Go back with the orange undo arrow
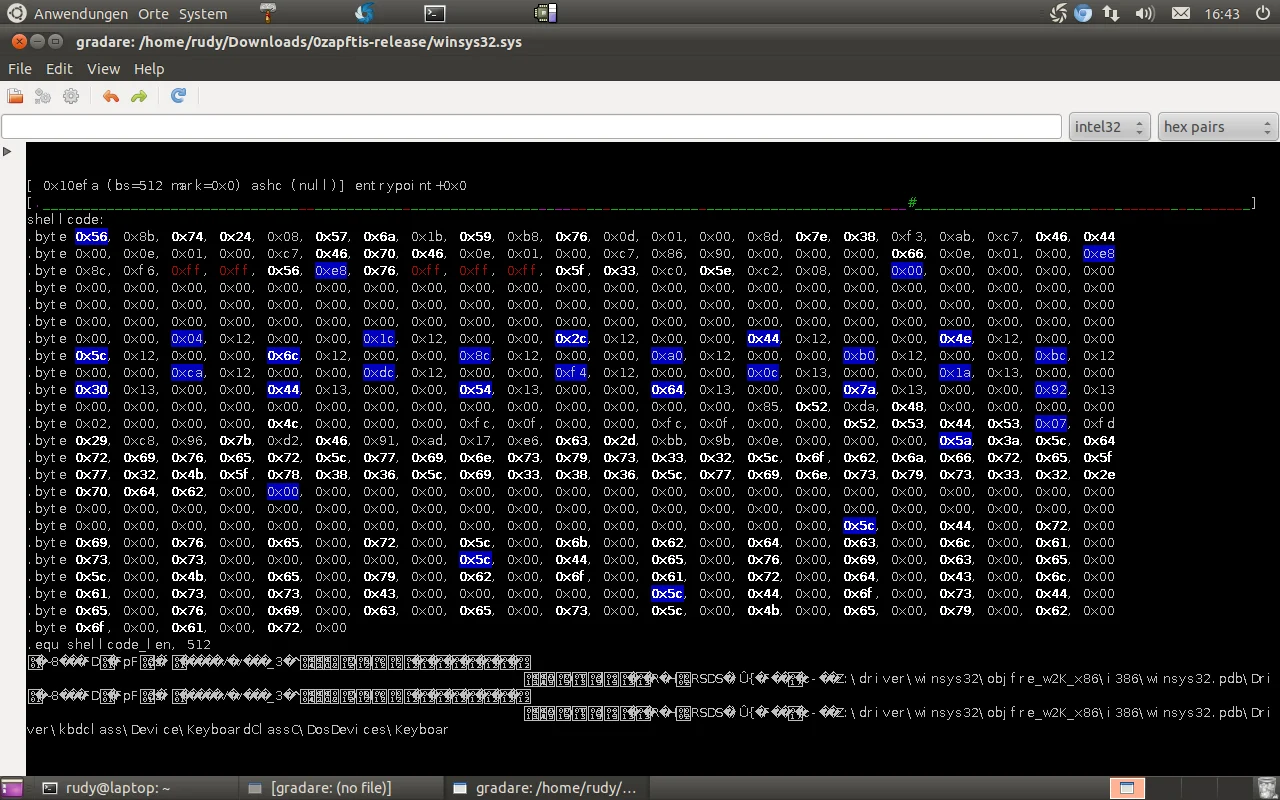1280x800 pixels. (110, 96)
